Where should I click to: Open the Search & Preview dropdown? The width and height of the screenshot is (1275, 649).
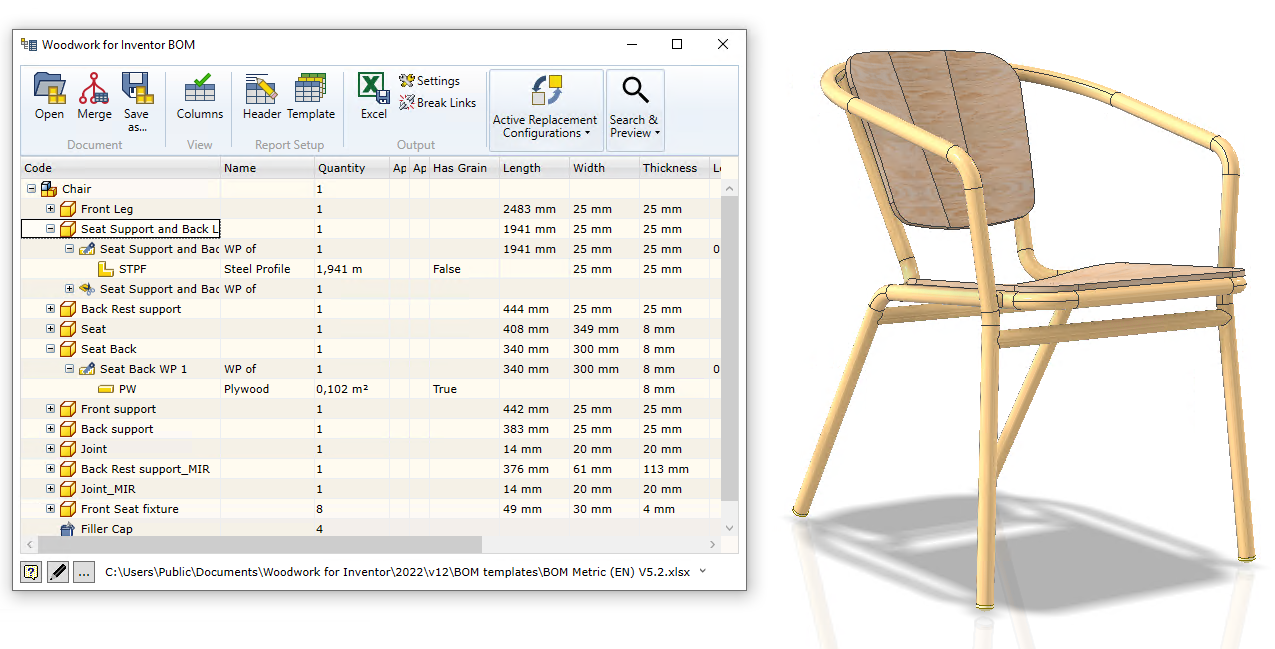634,106
